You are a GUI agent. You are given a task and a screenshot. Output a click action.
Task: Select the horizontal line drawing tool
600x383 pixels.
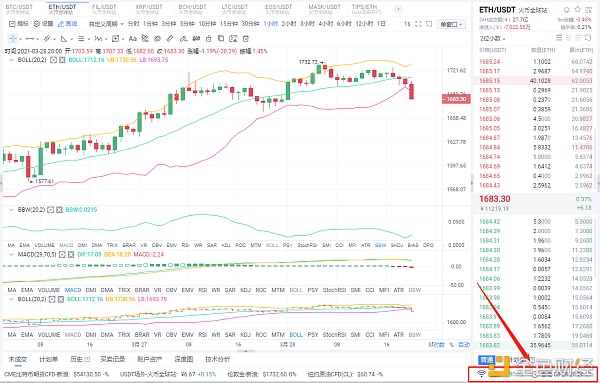pyautogui.click(x=30, y=39)
